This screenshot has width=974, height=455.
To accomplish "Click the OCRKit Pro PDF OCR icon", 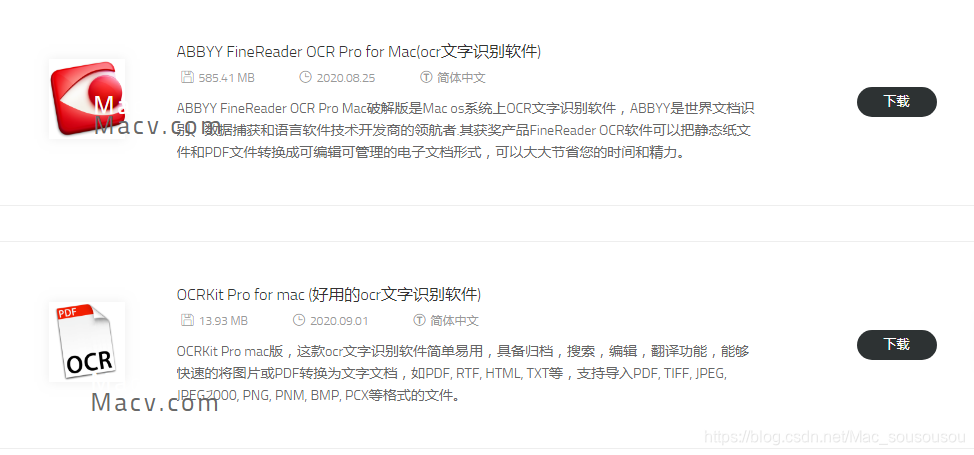I will tap(87, 342).
